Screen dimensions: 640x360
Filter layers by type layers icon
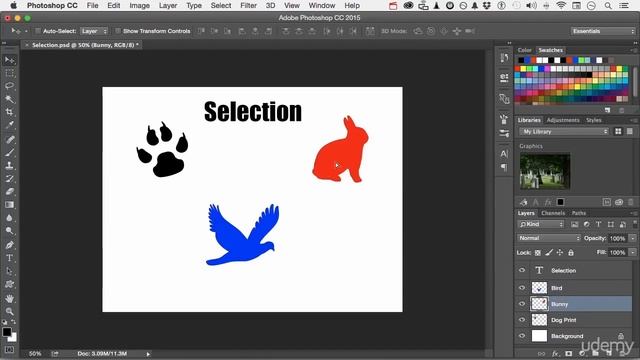coord(598,224)
